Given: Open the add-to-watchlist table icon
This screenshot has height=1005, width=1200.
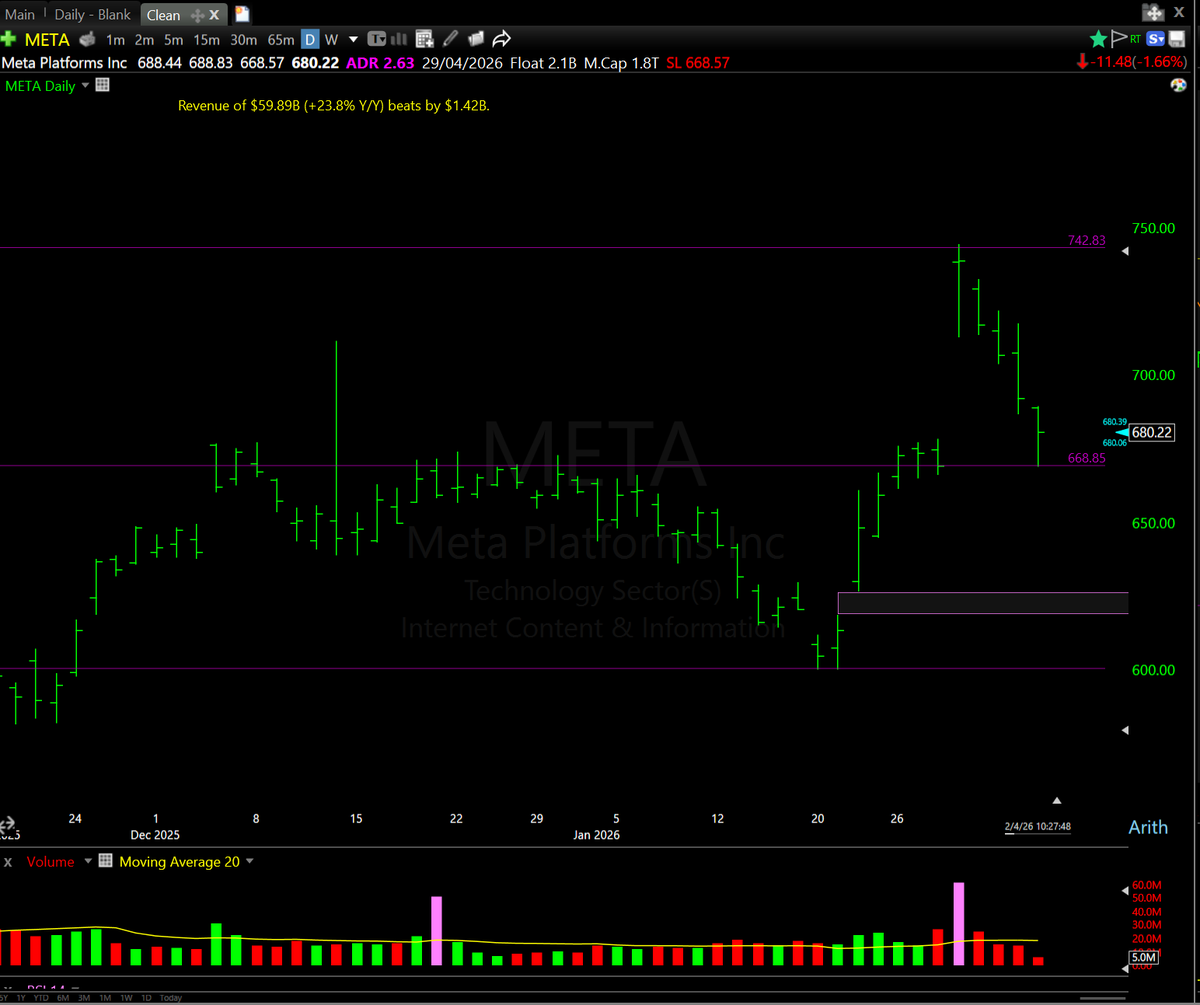Looking at the screenshot, I should pos(424,39).
